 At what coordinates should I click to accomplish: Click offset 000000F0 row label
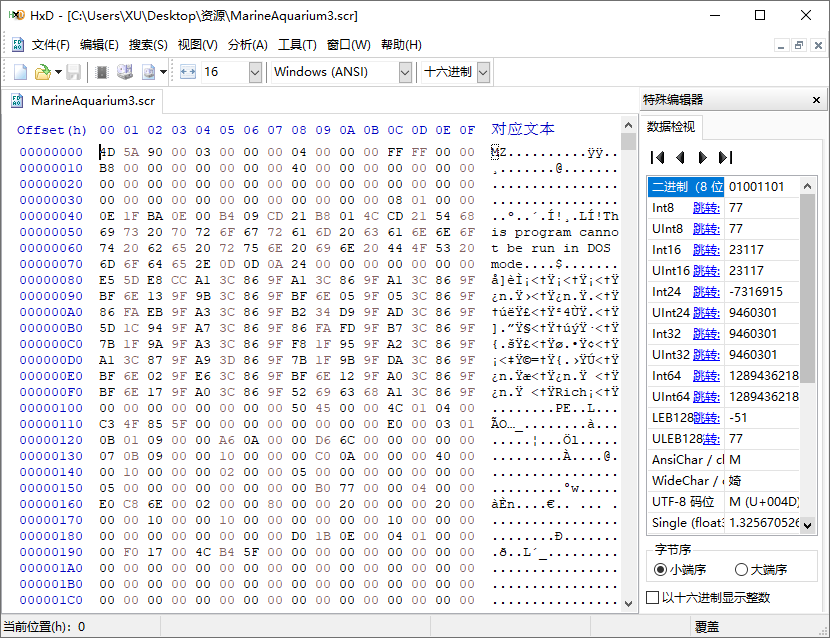51,392
